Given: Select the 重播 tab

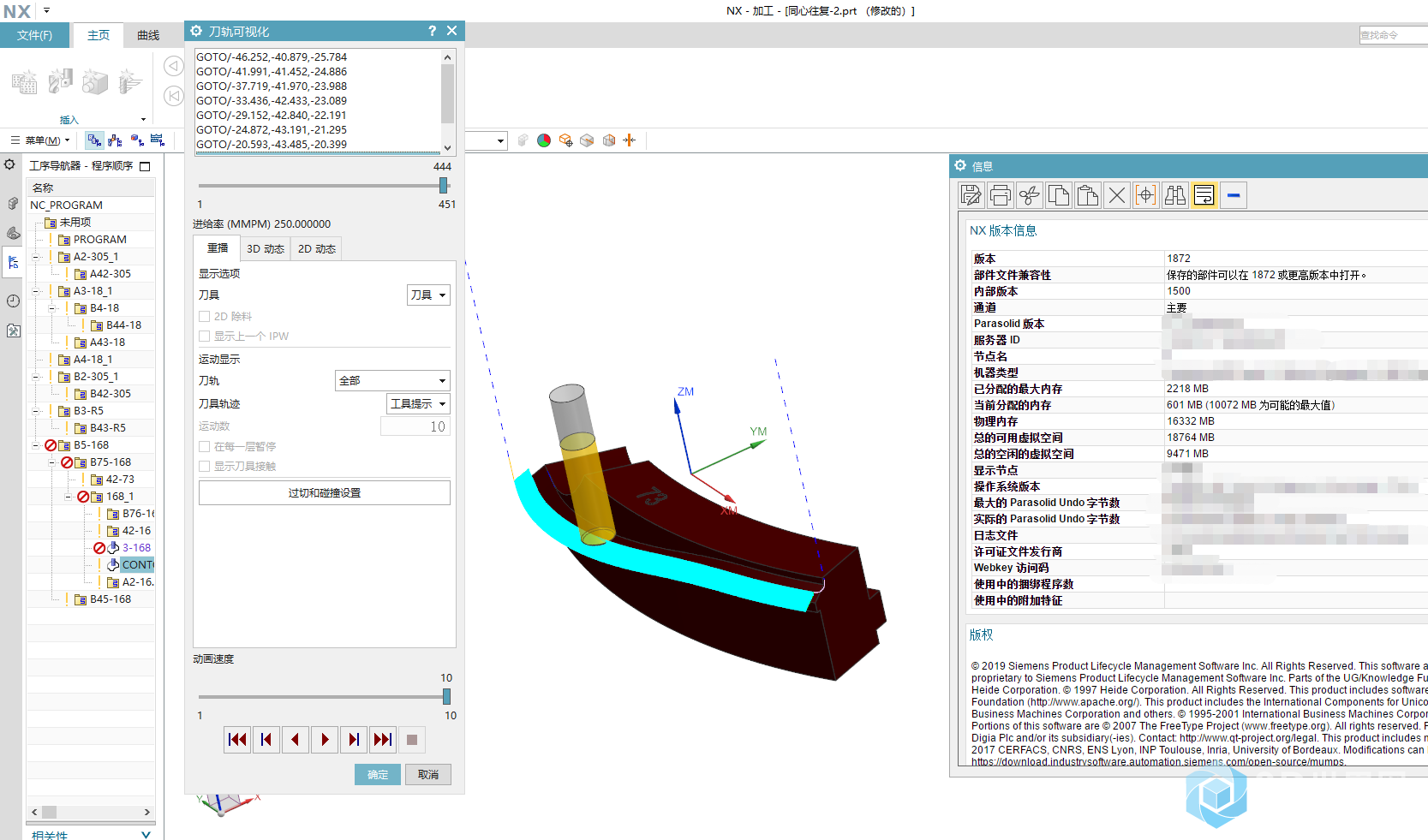Looking at the screenshot, I should [218, 248].
